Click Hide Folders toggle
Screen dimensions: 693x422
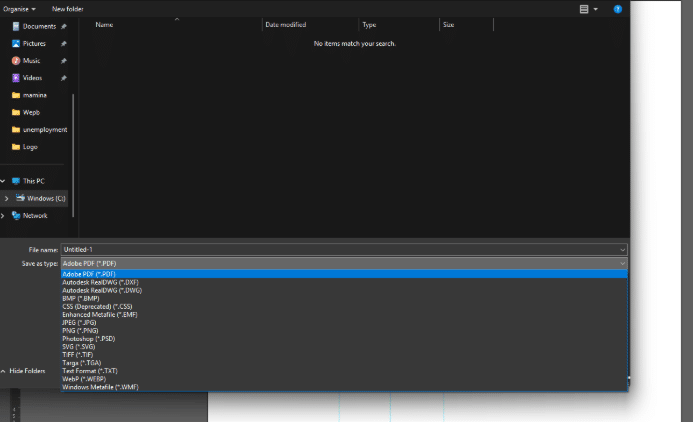[x=23, y=371]
